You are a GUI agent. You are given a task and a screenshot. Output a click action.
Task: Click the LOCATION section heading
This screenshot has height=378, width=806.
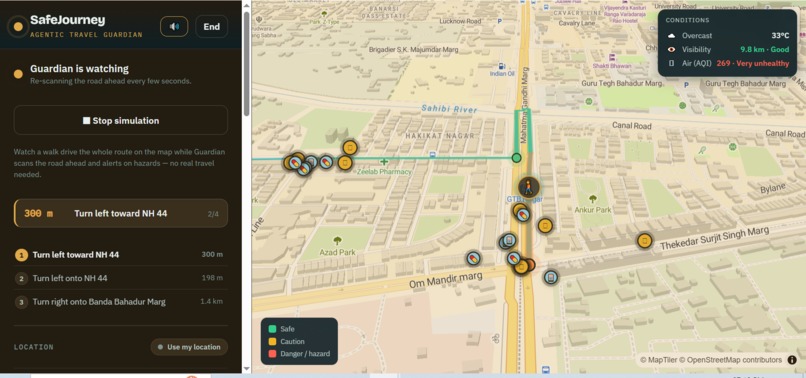click(x=33, y=347)
